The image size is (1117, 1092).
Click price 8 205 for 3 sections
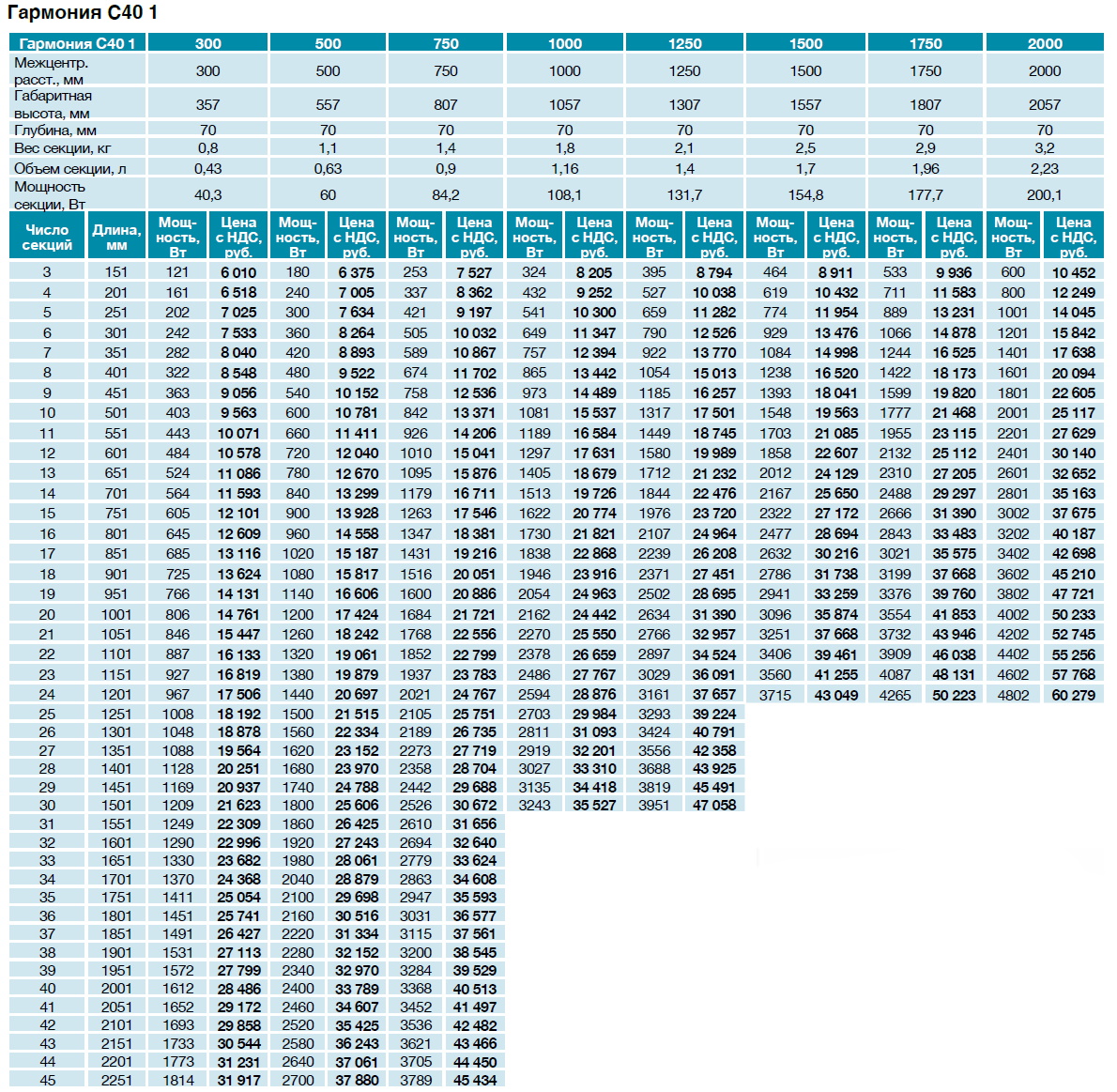click(x=594, y=272)
